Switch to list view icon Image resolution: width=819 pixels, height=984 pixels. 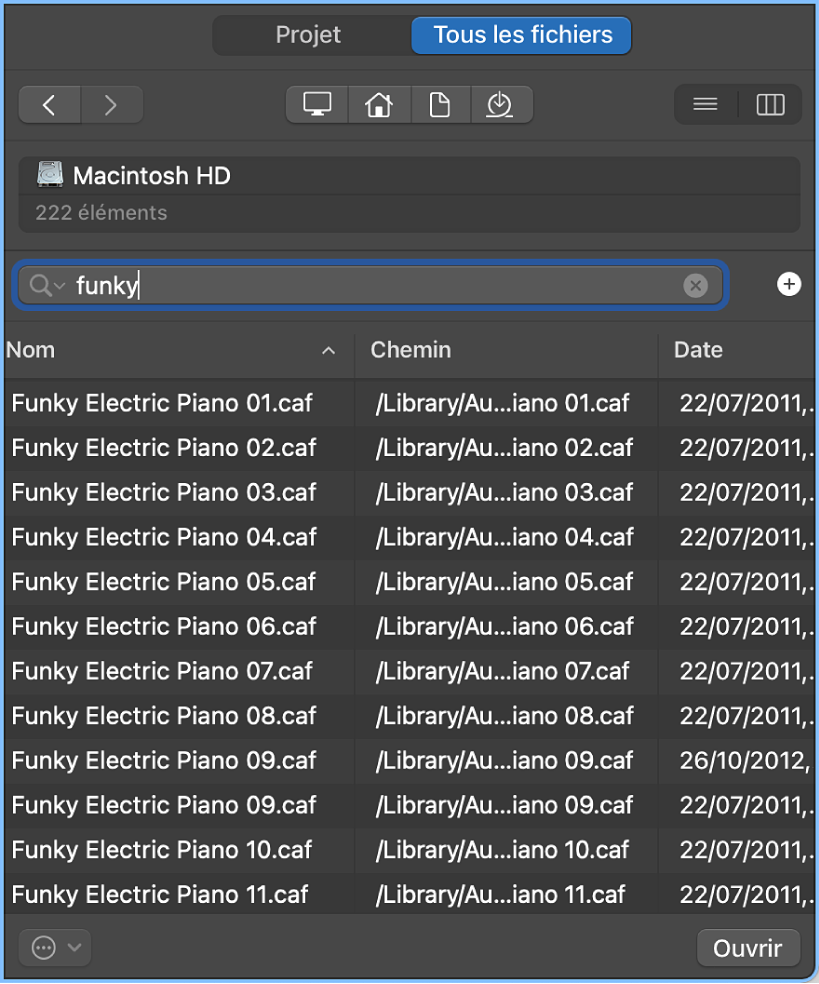pos(705,104)
